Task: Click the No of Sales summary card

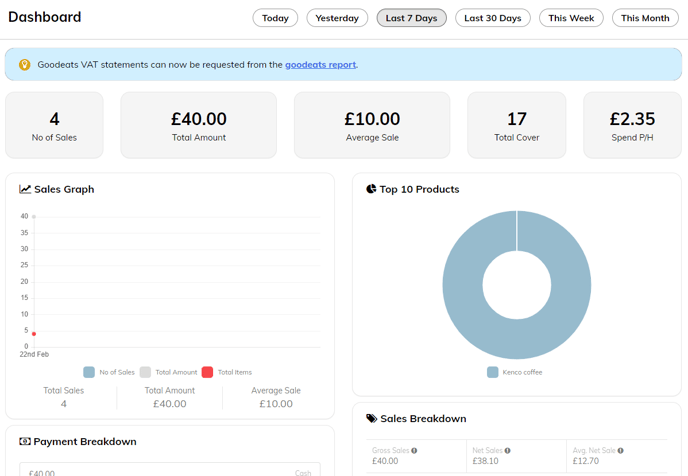Action: pyautogui.click(x=54, y=125)
